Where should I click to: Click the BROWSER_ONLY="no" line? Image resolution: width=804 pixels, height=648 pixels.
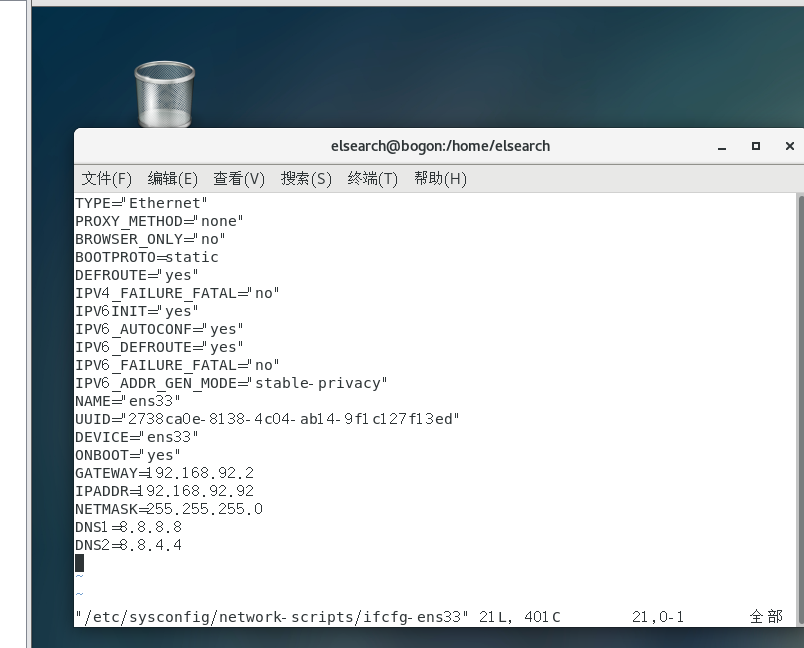pos(150,239)
